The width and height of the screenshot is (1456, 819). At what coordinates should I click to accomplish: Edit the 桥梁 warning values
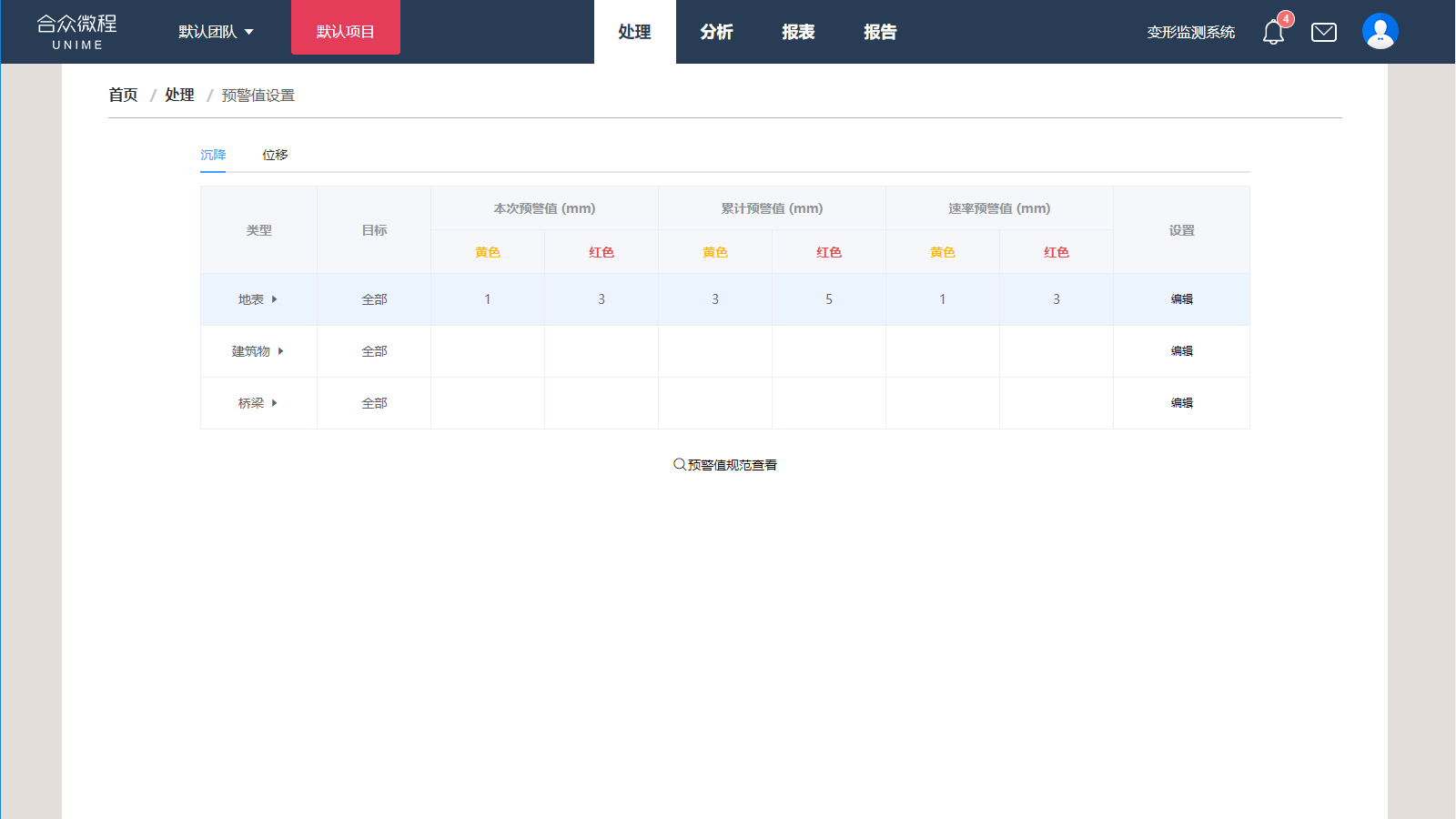[1181, 403]
